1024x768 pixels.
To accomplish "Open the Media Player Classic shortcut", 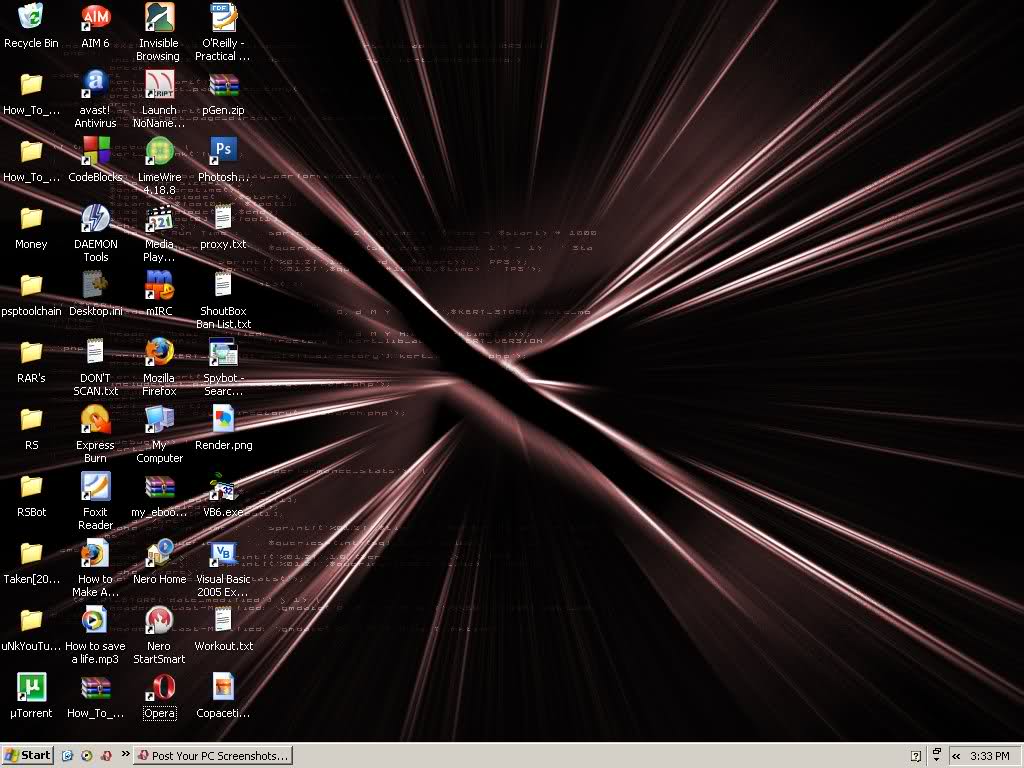I will [159, 218].
